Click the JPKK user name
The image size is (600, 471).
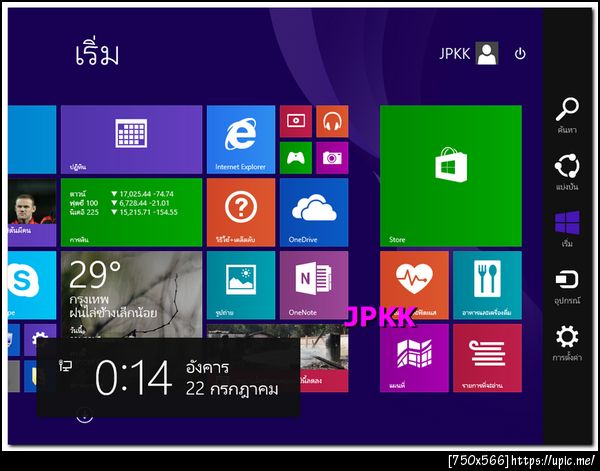point(455,54)
